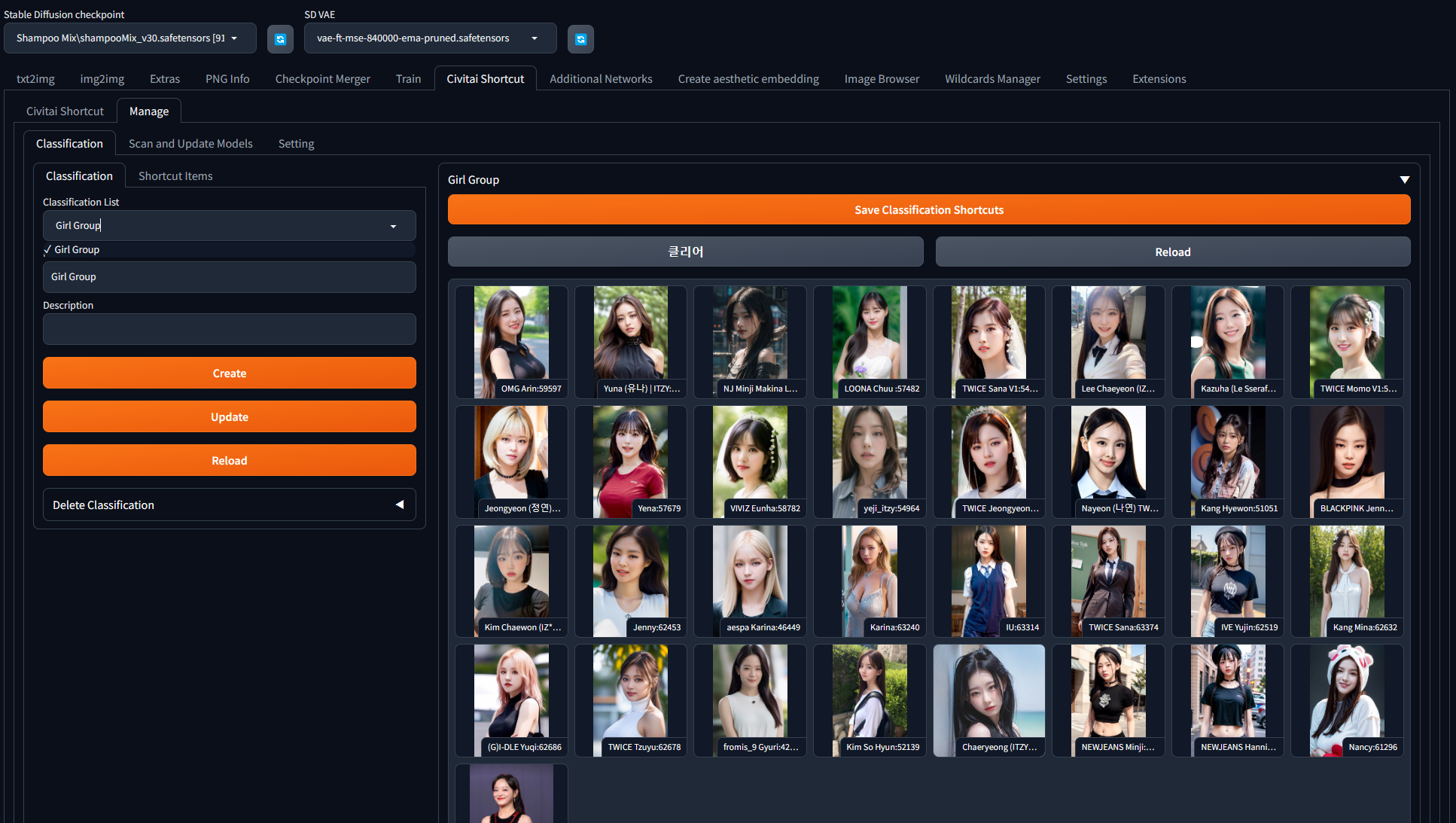Screen dimensions: 1456x823
Task: Click the SD VAE refresh icon
Action: click(580, 38)
